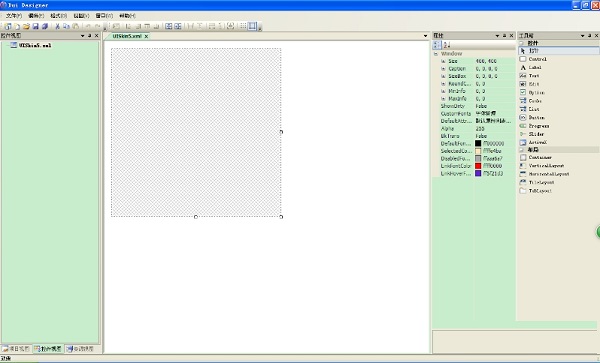600x363 pixels.
Task: Open the first menu in menu bar
Action: (x=14, y=16)
